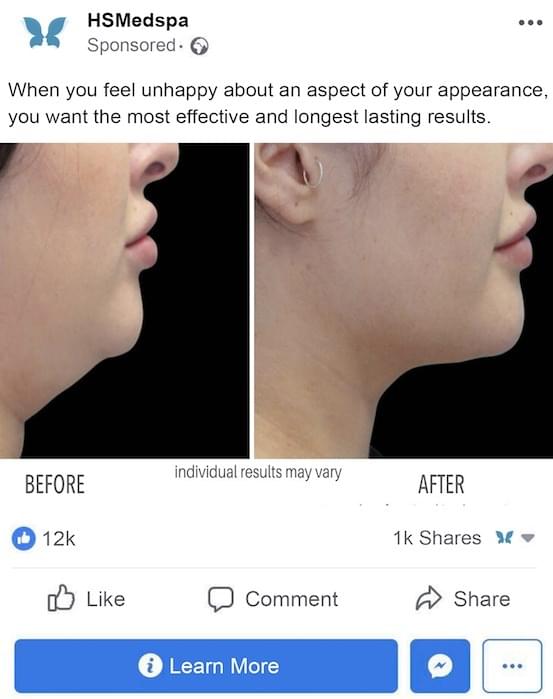Click the Comment speech bubble icon
The width and height of the screenshot is (553, 699).
(220, 599)
